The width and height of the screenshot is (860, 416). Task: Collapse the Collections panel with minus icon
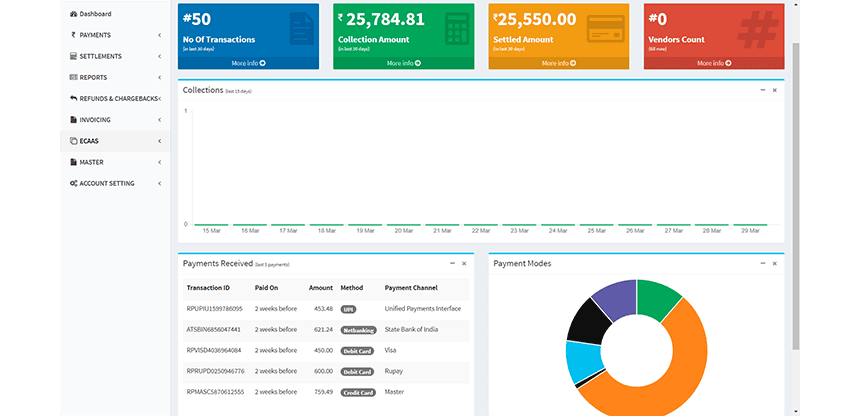(x=762, y=89)
